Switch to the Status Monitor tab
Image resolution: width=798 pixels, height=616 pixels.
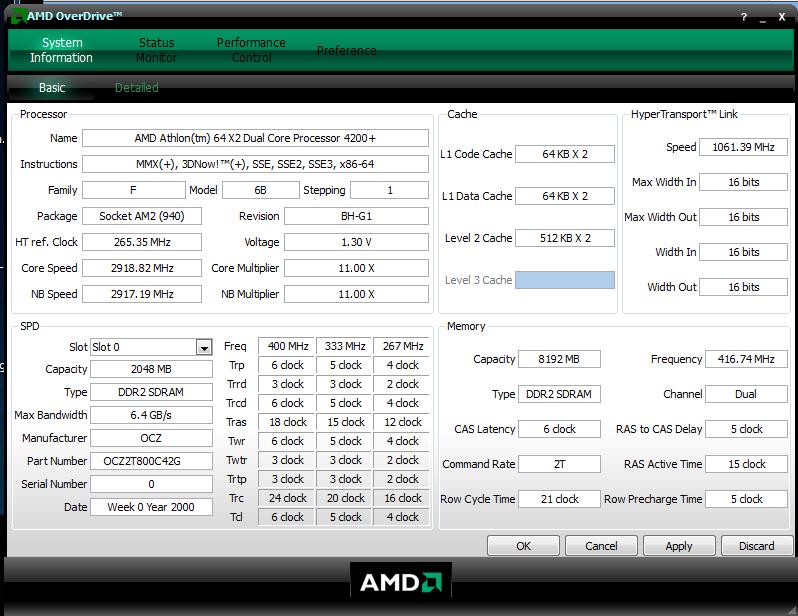pyautogui.click(x=156, y=50)
